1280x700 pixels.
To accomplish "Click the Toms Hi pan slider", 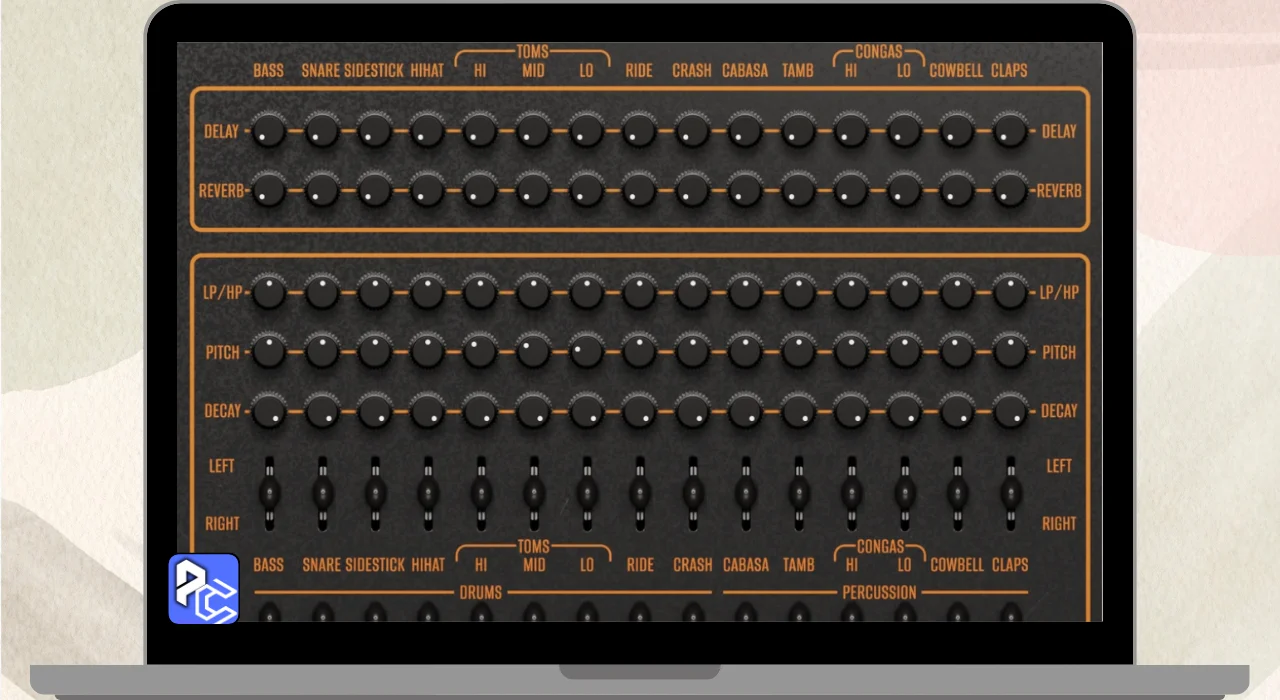I will 481,493.
